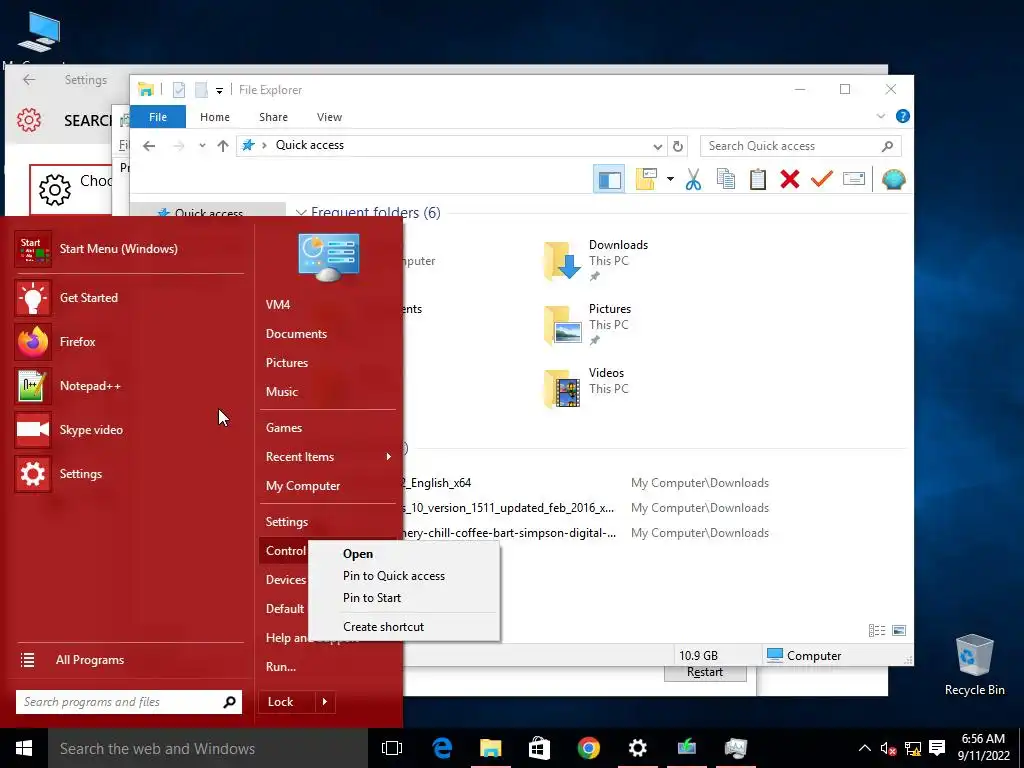Collapse the Frequent folders group
This screenshot has height=768, width=1024.
click(301, 213)
